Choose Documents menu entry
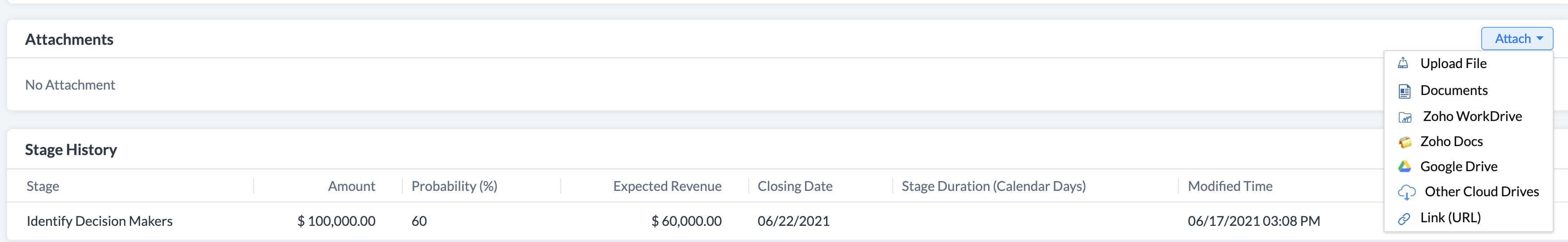The width and height of the screenshot is (1568, 242). [1468, 90]
